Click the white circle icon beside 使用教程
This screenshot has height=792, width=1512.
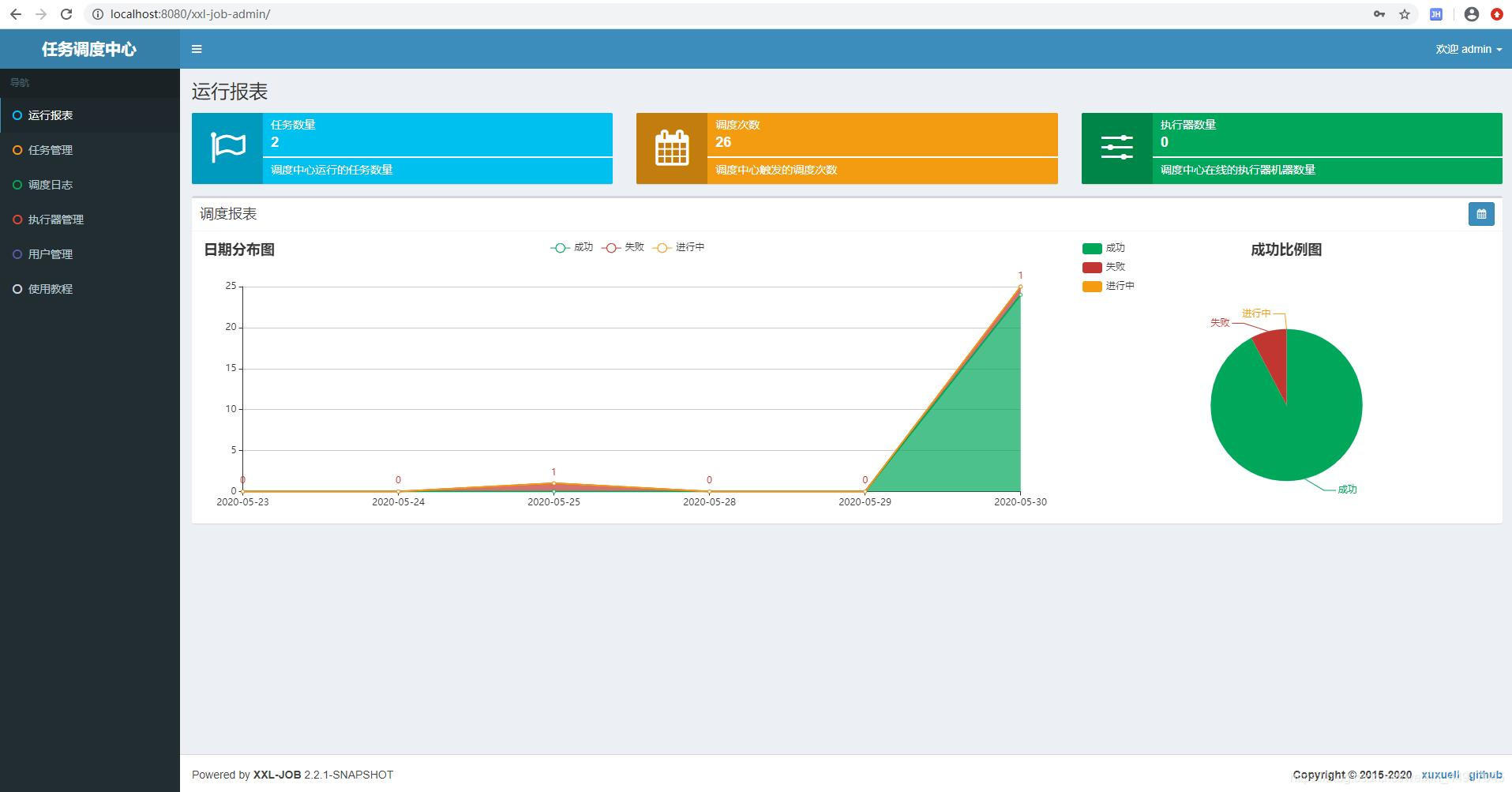(x=17, y=289)
